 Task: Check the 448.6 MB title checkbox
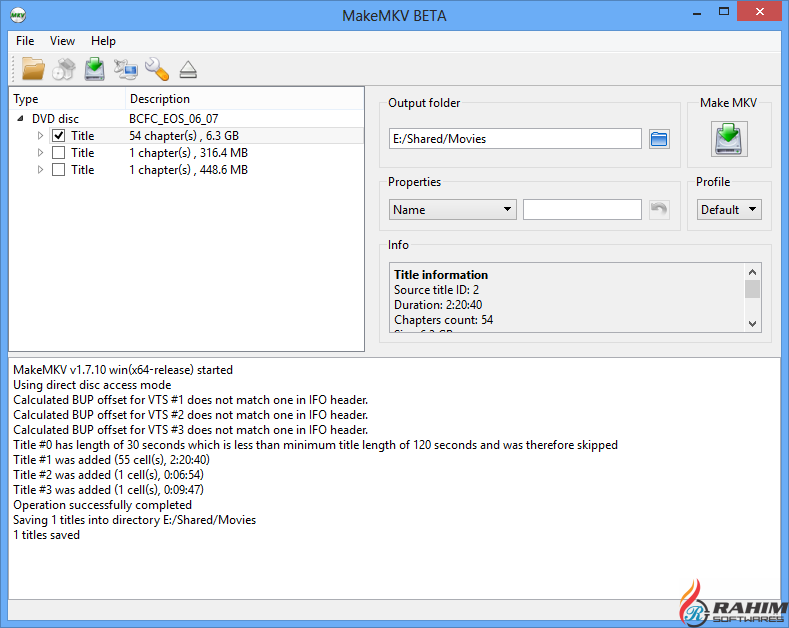(x=58, y=170)
